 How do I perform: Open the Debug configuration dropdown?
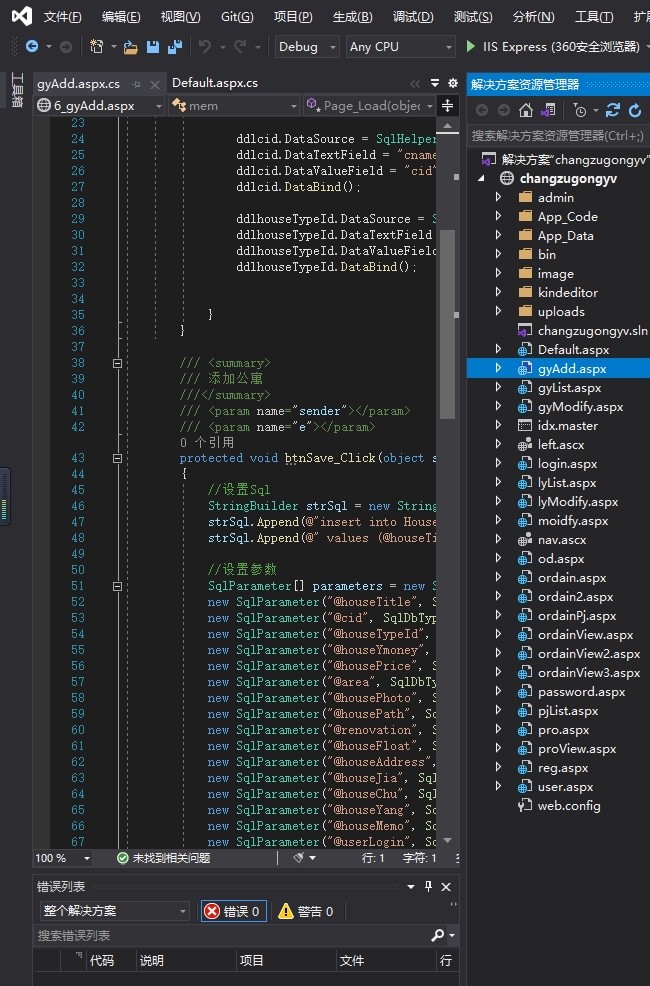click(307, 47)
